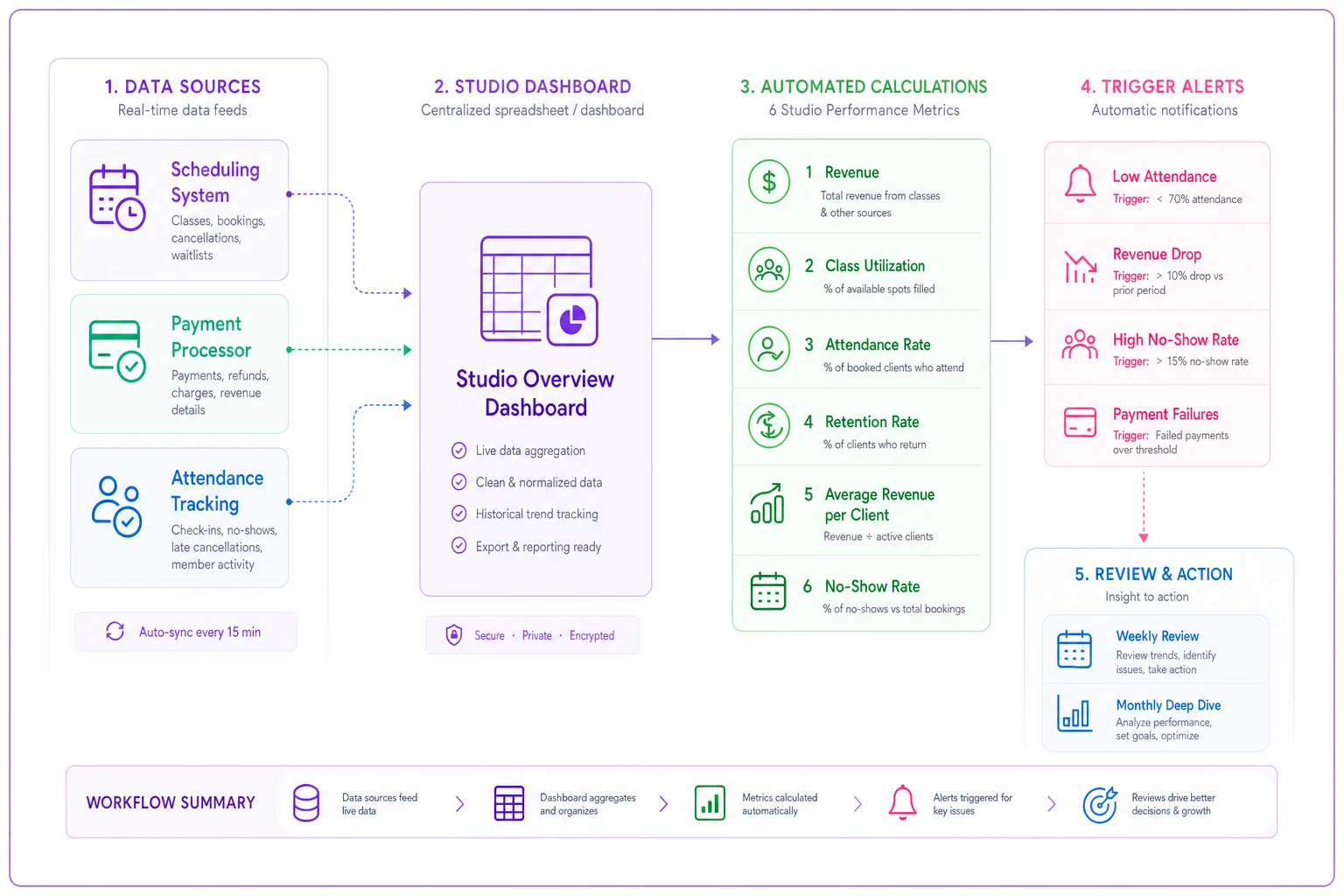Click the Class Utilization group icon
The width and height of the screenshot is (1344, 896).
769,269
